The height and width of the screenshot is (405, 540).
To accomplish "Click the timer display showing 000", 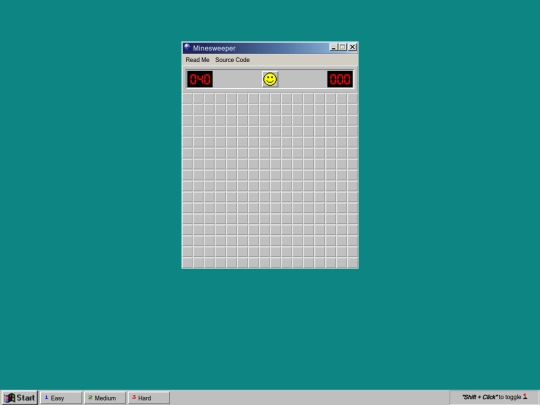I will 340,79.
